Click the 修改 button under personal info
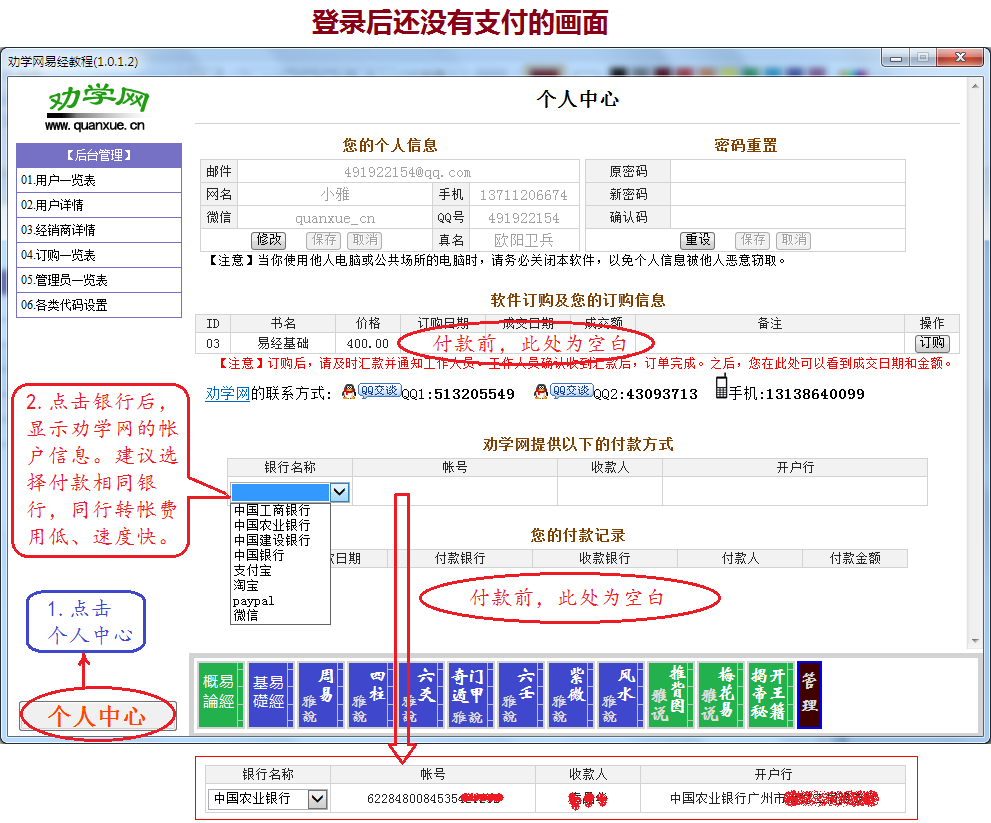 (268, 240)
